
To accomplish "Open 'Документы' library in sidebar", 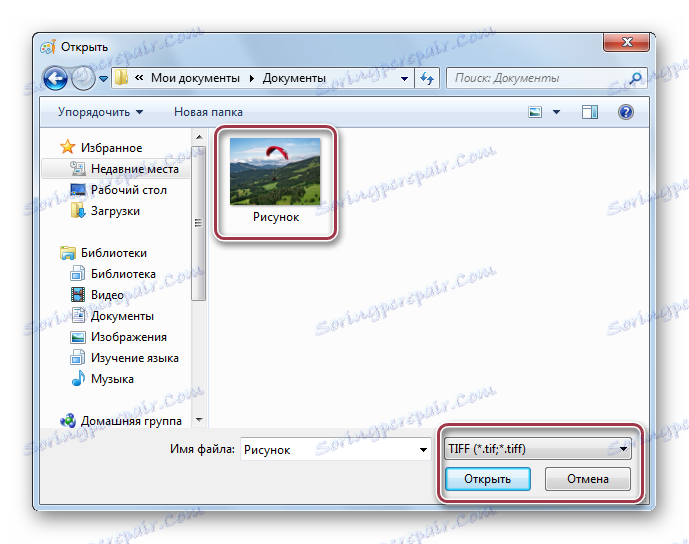I will point(122,316).
